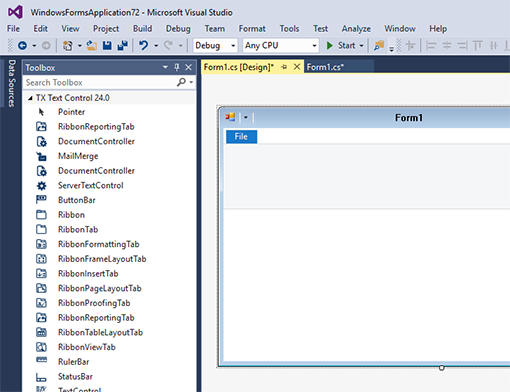This screenshot has height=392, width=510.
Task: Click the Undo arrow icon
Action: click(144, 45)
